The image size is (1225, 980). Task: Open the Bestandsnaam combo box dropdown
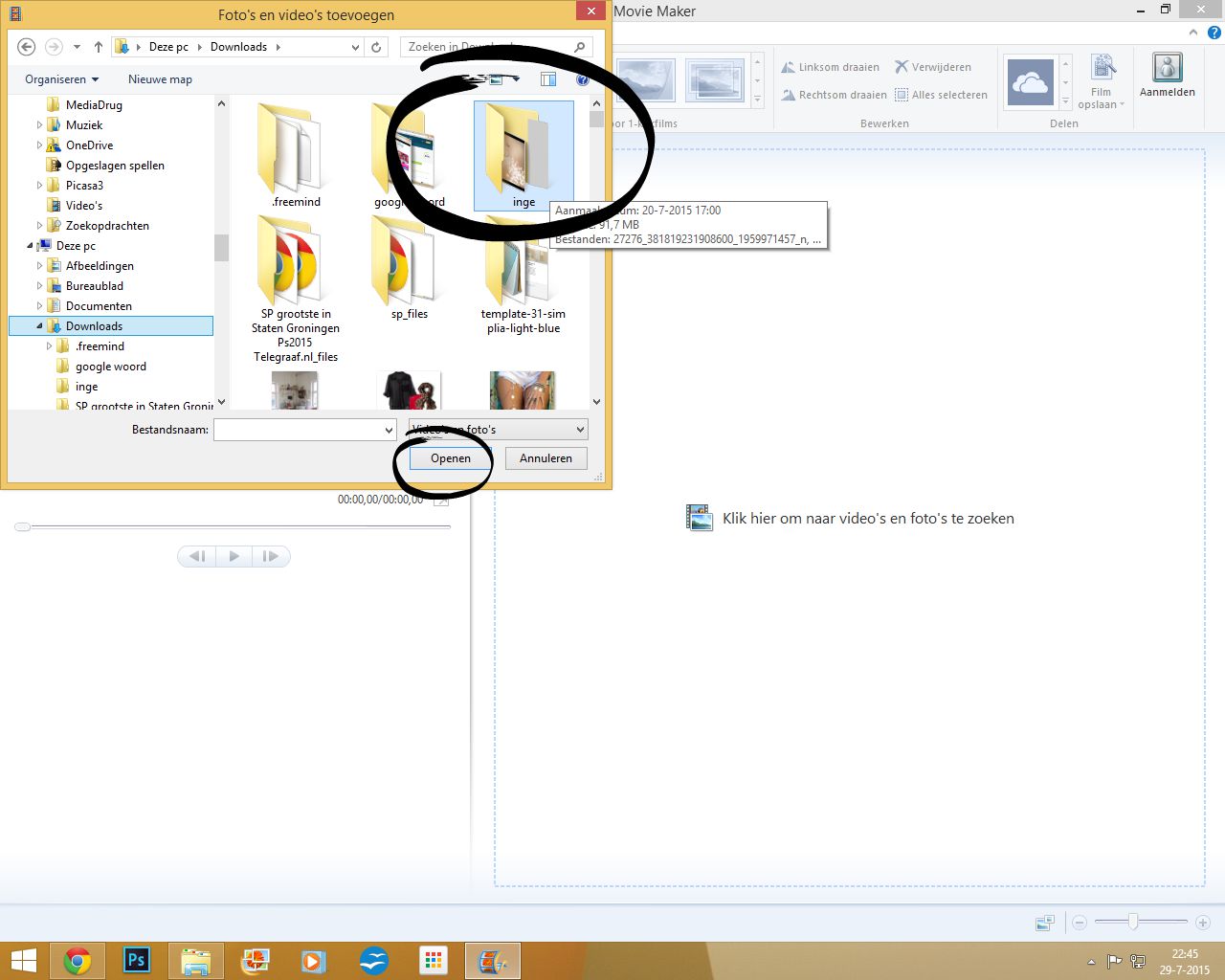[x=388, y=431]
